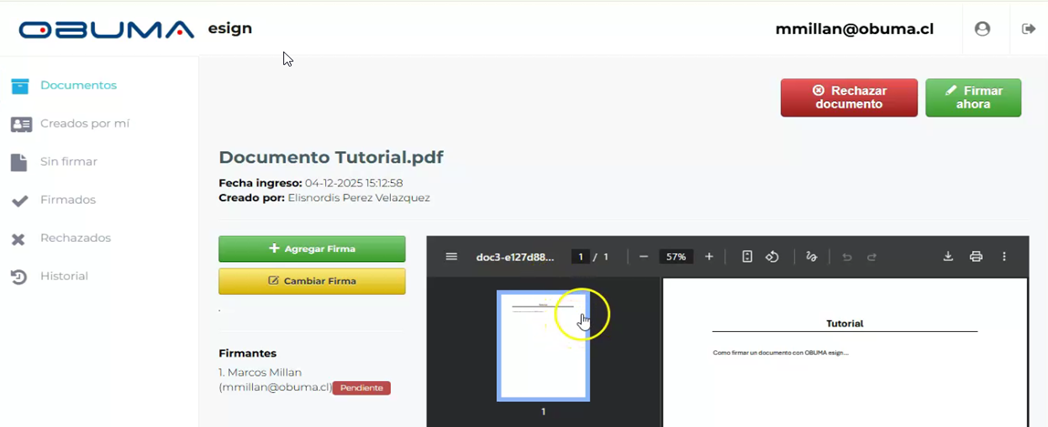Select page 1 thumbnail in sidebar
Screen dimensions: 1048x427
543,345
